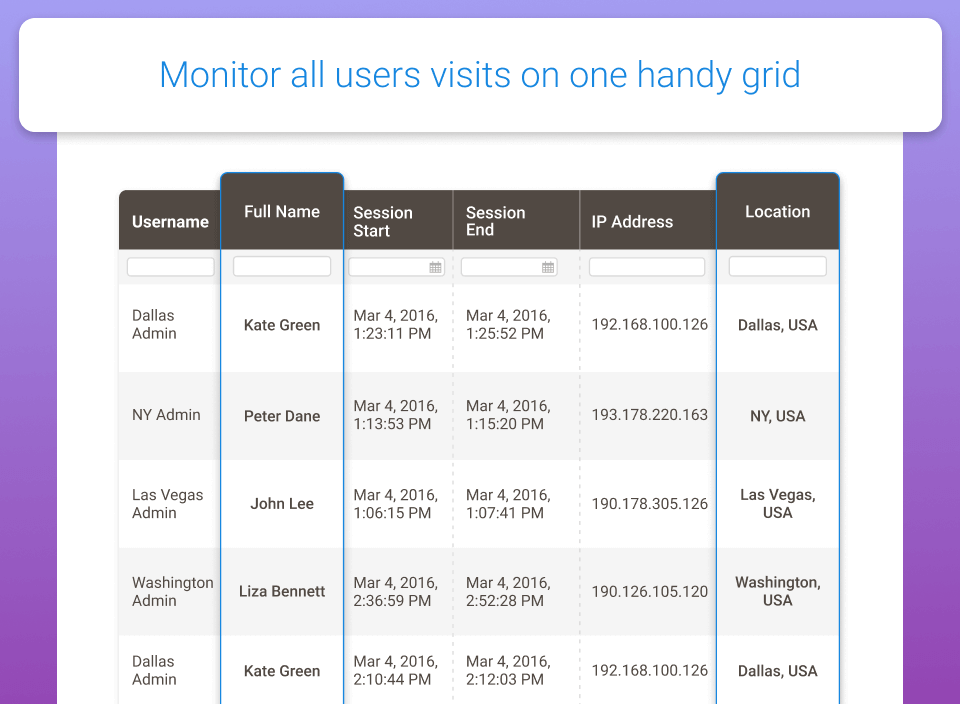Click the Location column header
Viewport: 960px width, 704px height.
click(x=777, y=212)
